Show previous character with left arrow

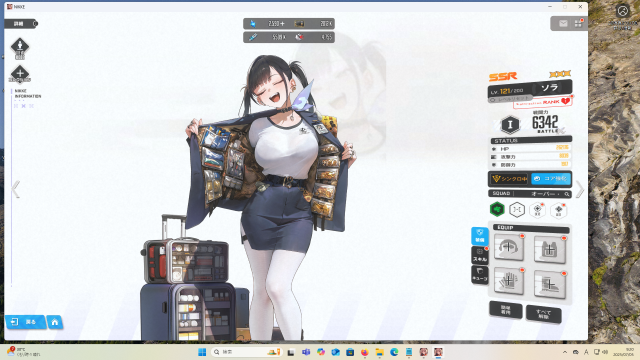[16, 190]
